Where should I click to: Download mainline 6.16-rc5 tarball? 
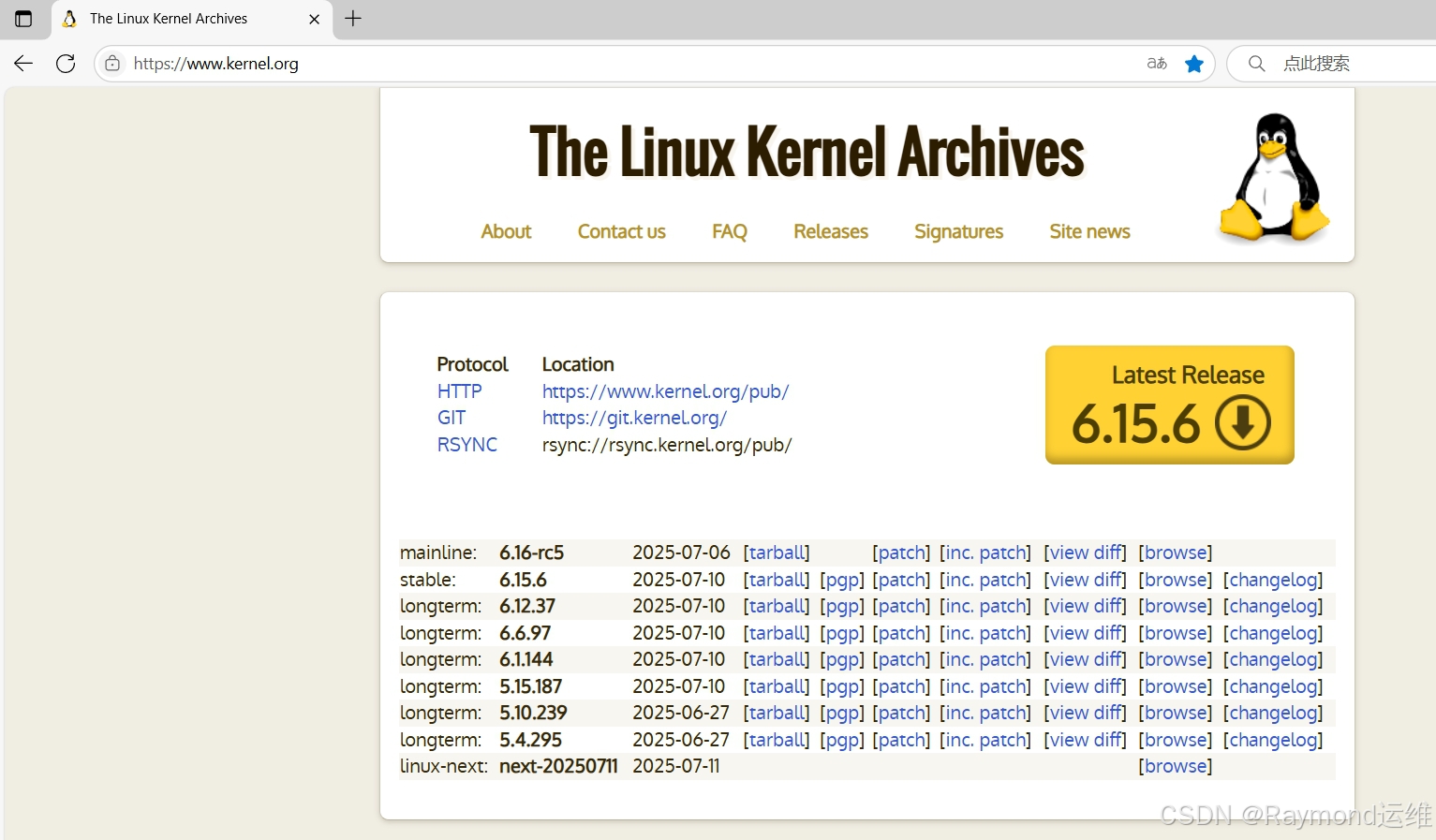pos(777,553)
